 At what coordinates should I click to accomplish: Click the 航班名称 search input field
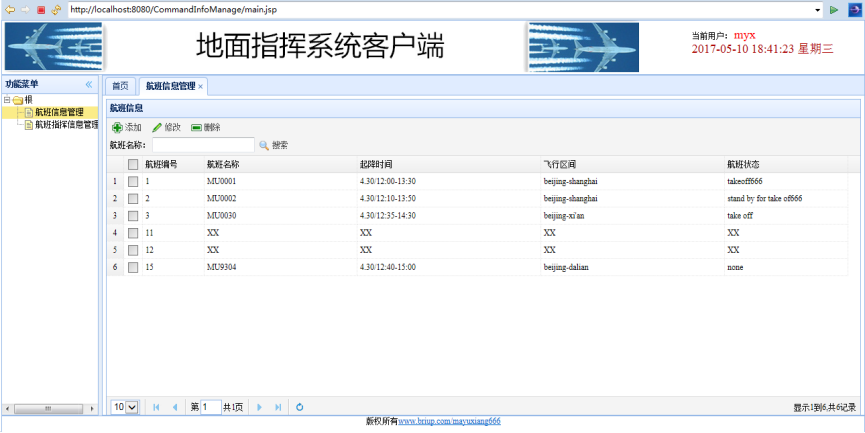[203, 145]
